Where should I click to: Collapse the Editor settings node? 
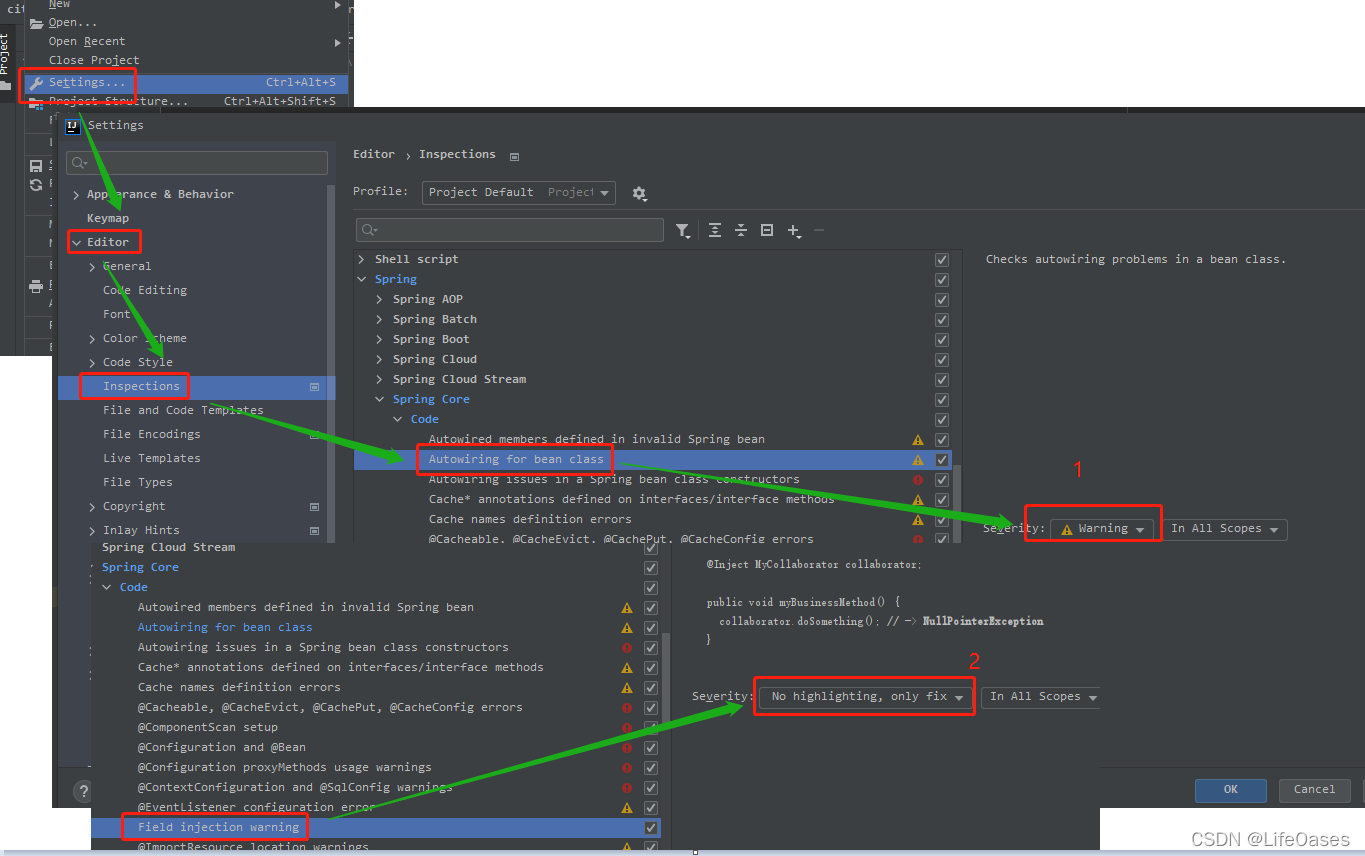76,243
